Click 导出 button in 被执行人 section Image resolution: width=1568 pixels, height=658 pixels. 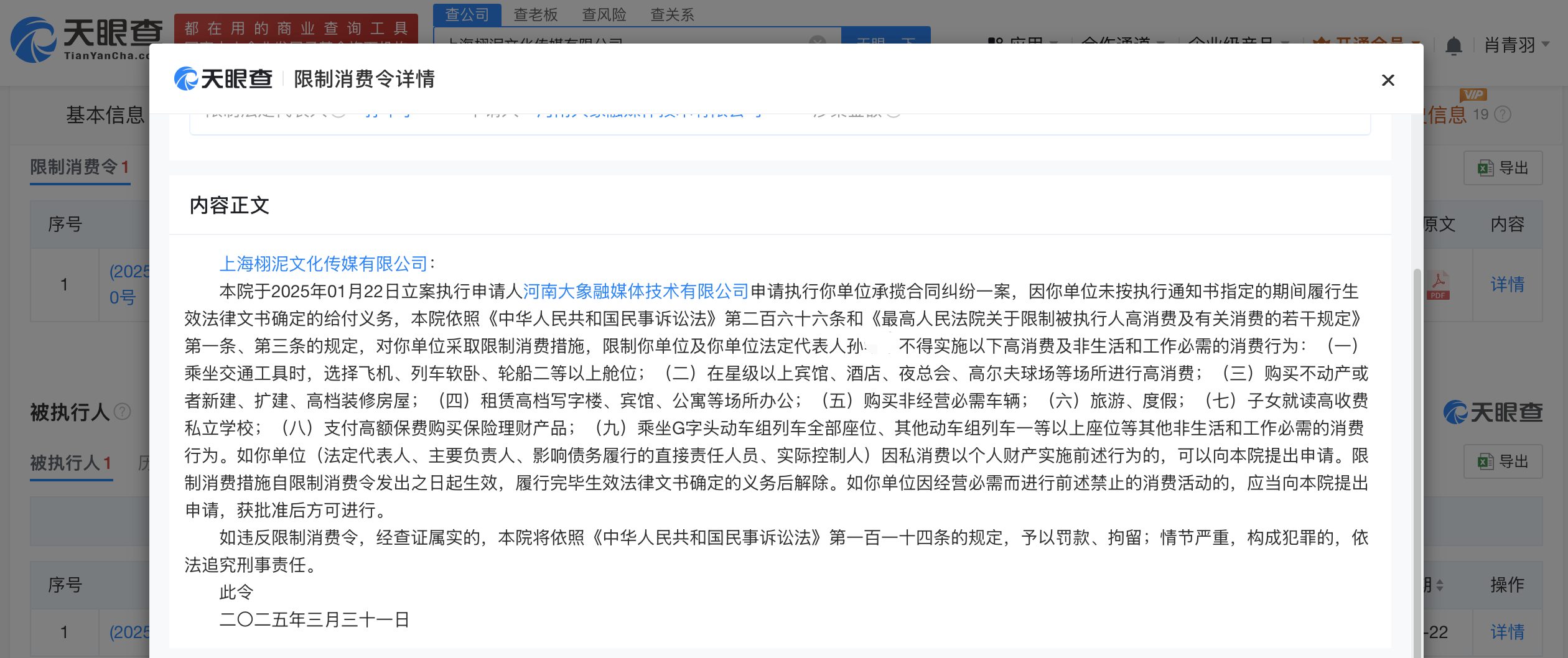(x=1503, y=461)
